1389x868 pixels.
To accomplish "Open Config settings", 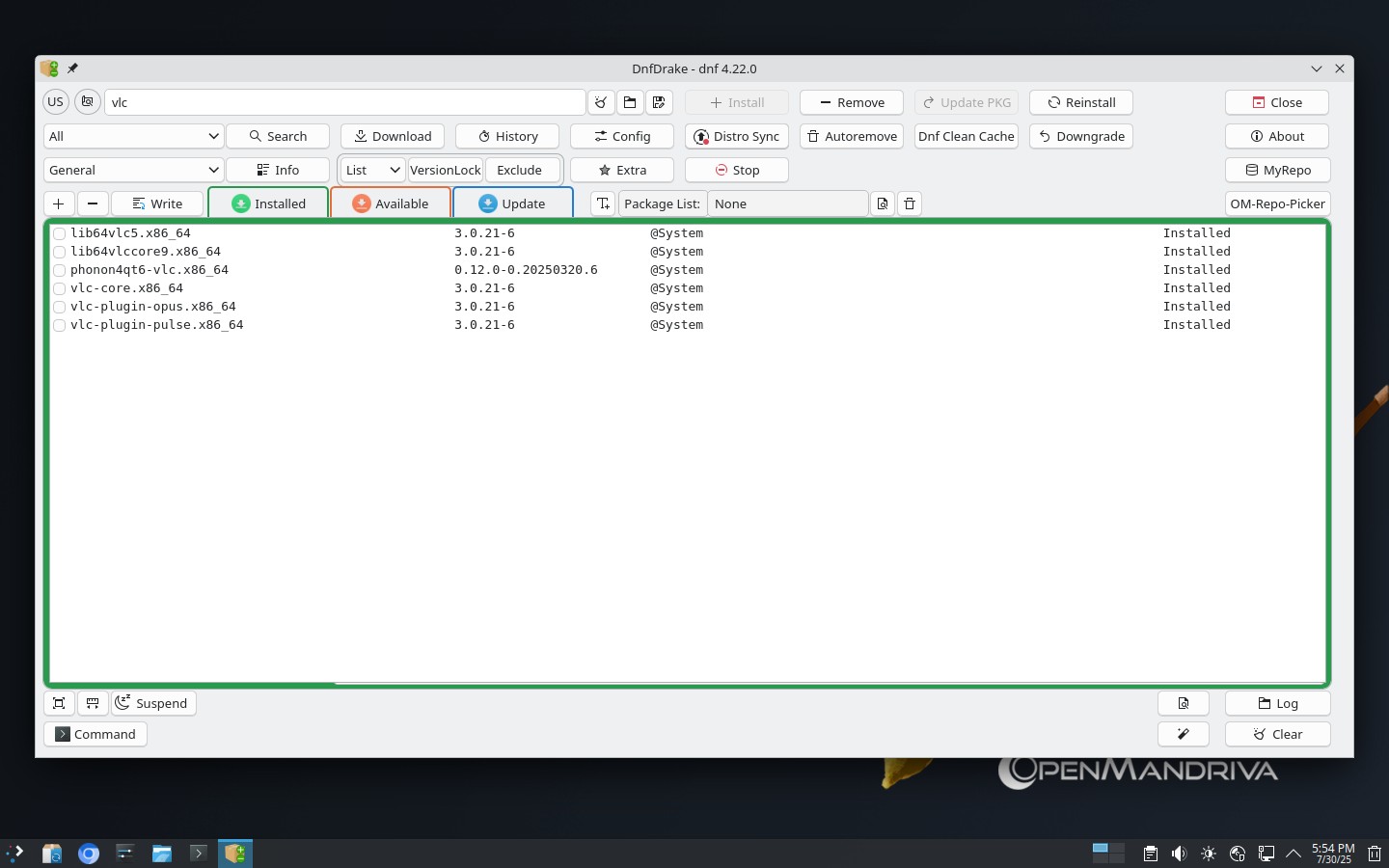I will [x=622, y=136].
